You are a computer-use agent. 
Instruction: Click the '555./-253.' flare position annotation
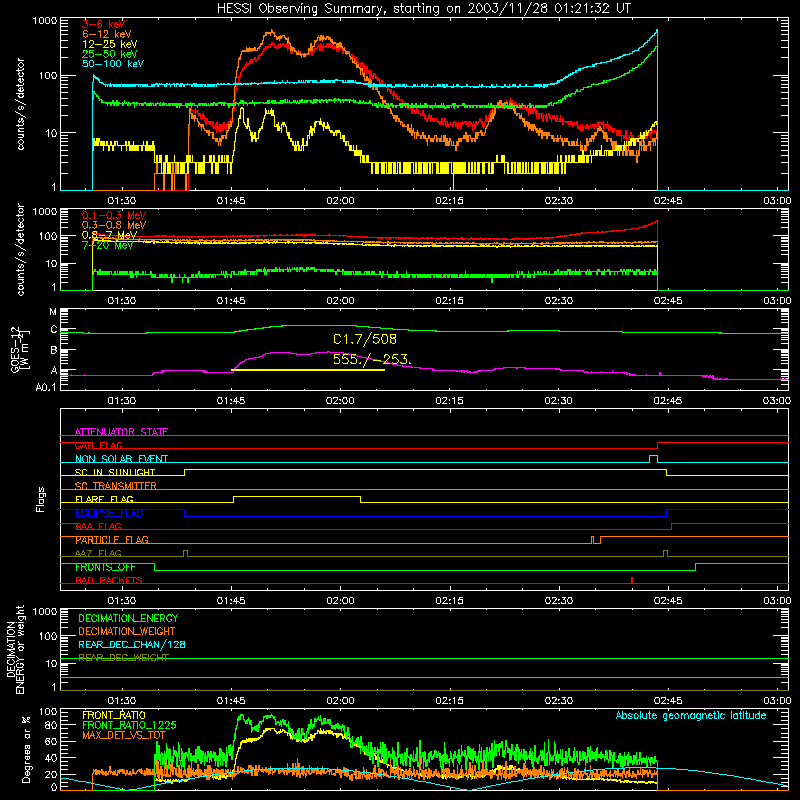[371, 359]
